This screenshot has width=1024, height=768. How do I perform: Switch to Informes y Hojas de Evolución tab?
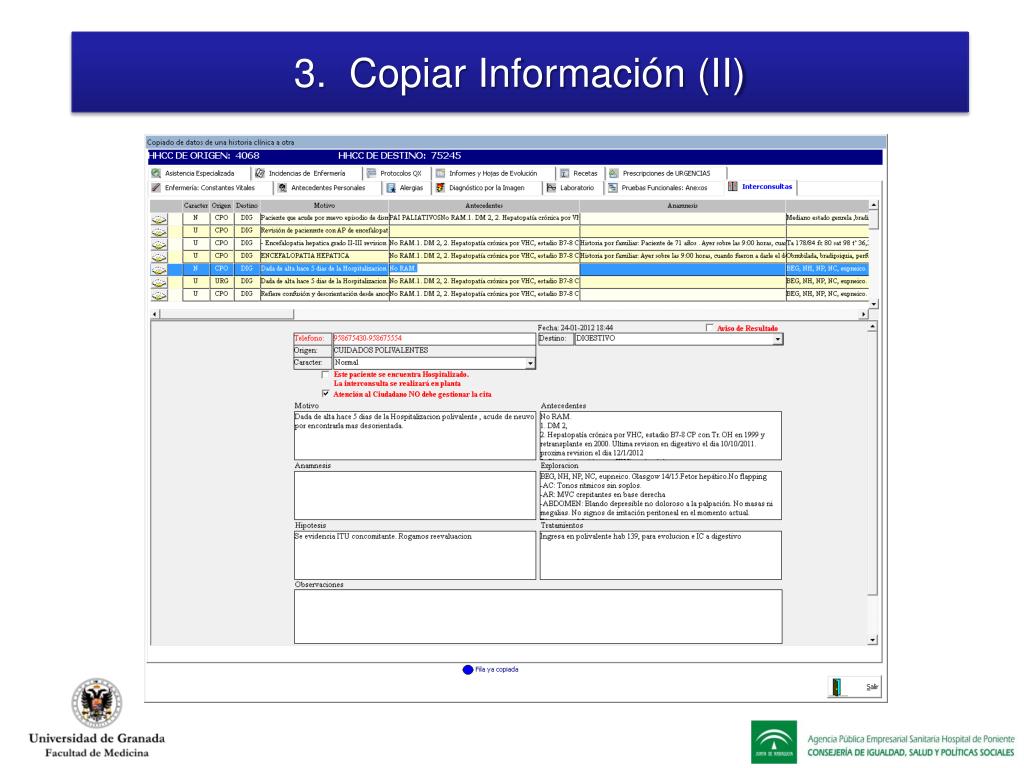coord(493,173)
